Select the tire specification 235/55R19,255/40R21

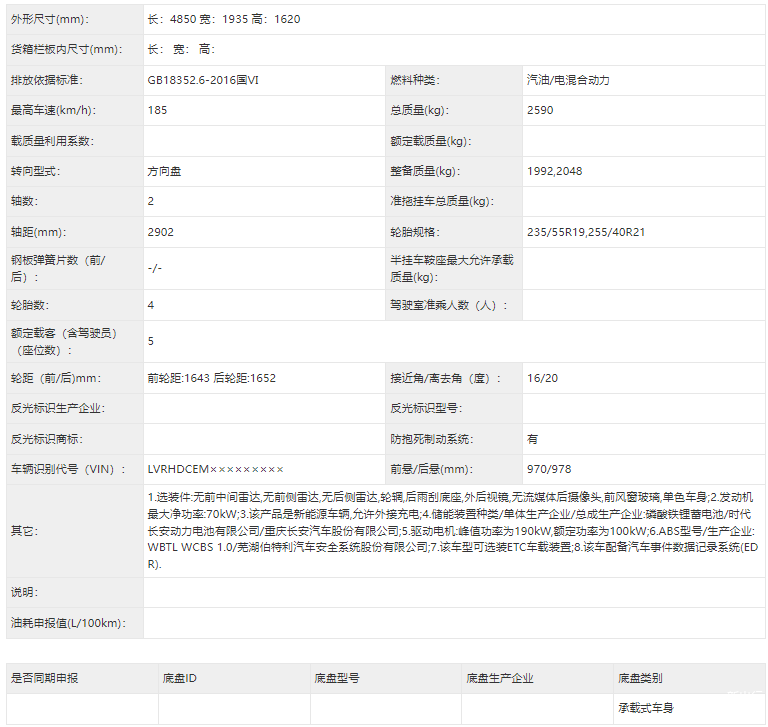pos(586,232)
